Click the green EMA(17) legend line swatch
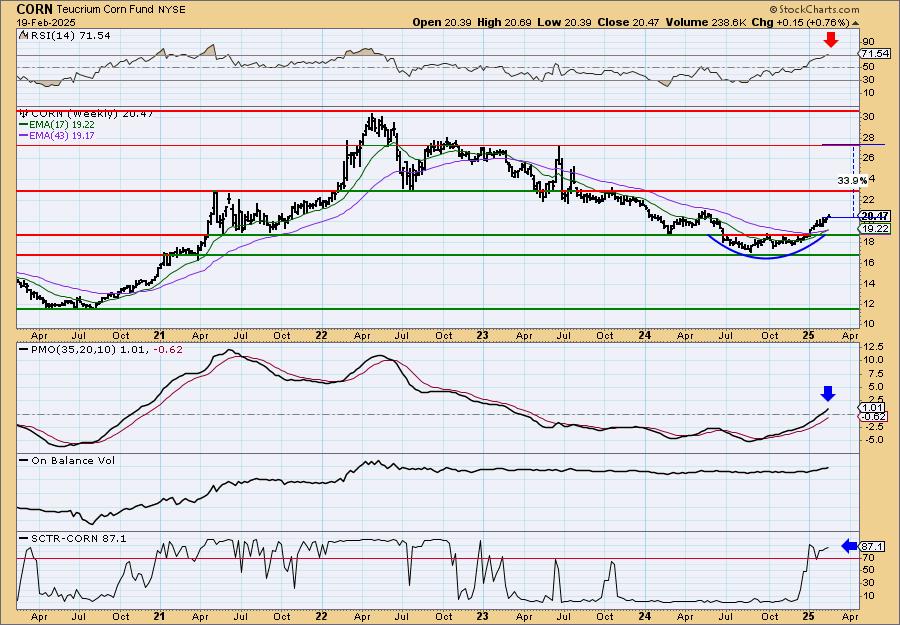 [24, 125]
